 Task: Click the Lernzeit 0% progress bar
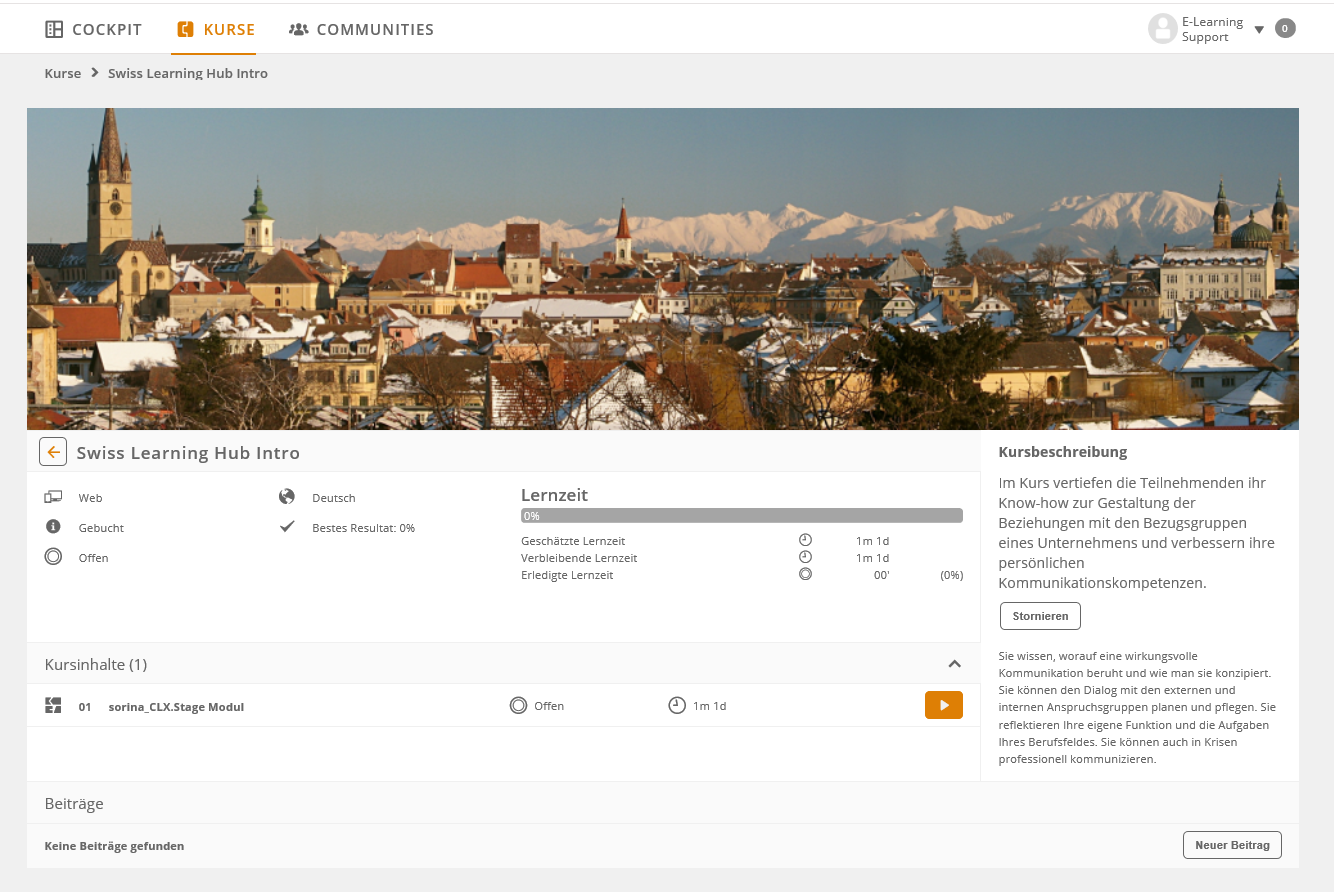(x=741, y=516)
